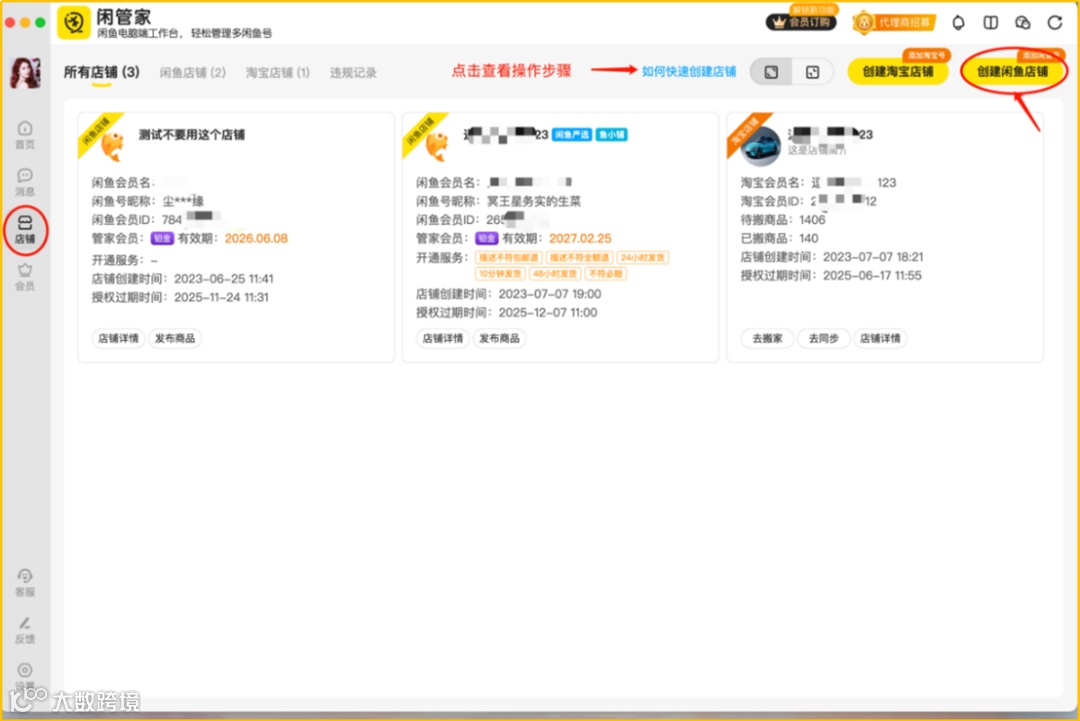This screenshot has height=721, width=1080.
Task: Open the 会员 membership sidebar icon
Action: point(25,277)
